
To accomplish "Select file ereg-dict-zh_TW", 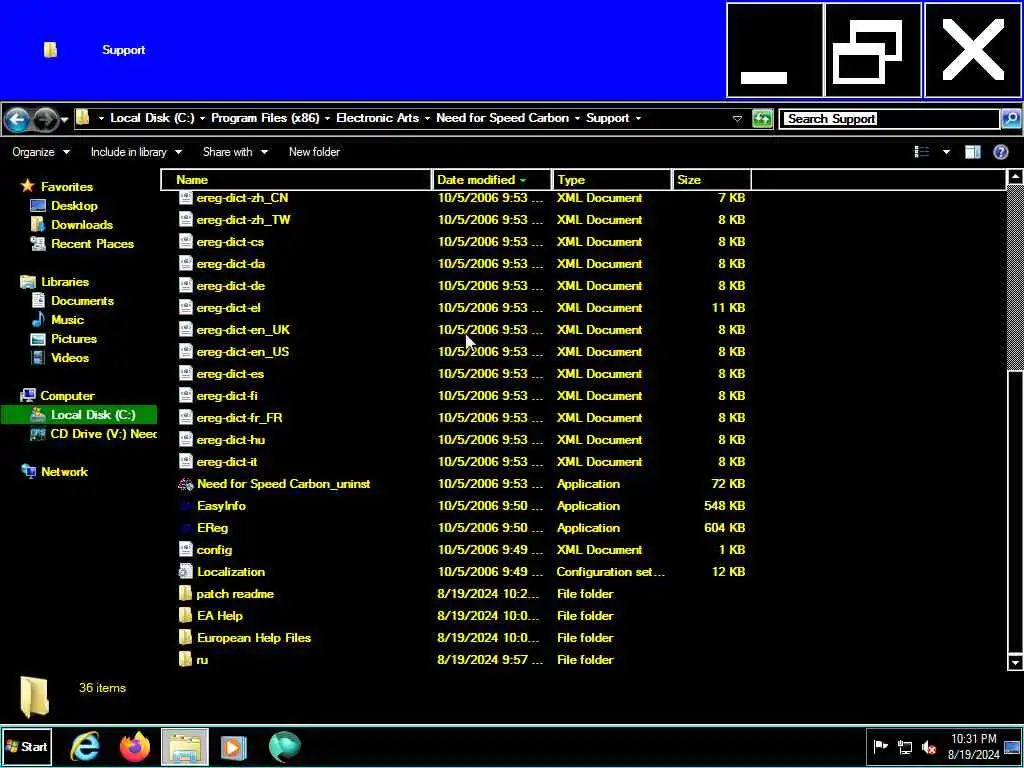I will click(x=243, y=220).
